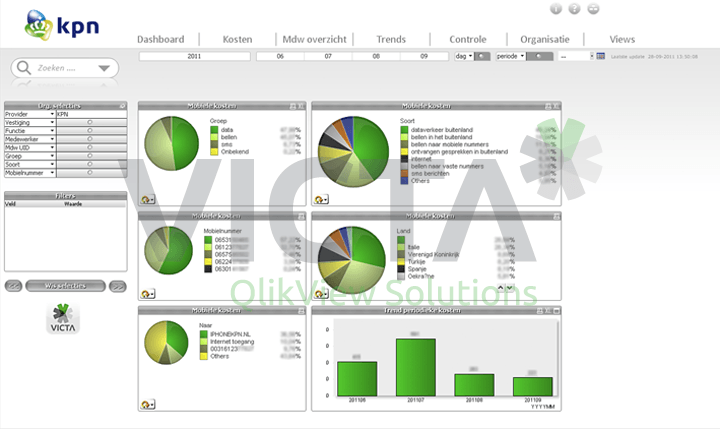Click Excel export icon in Soort panel header
Image resolution: width=720 pixels, height=429 pixels.
(x=556, y=106)
